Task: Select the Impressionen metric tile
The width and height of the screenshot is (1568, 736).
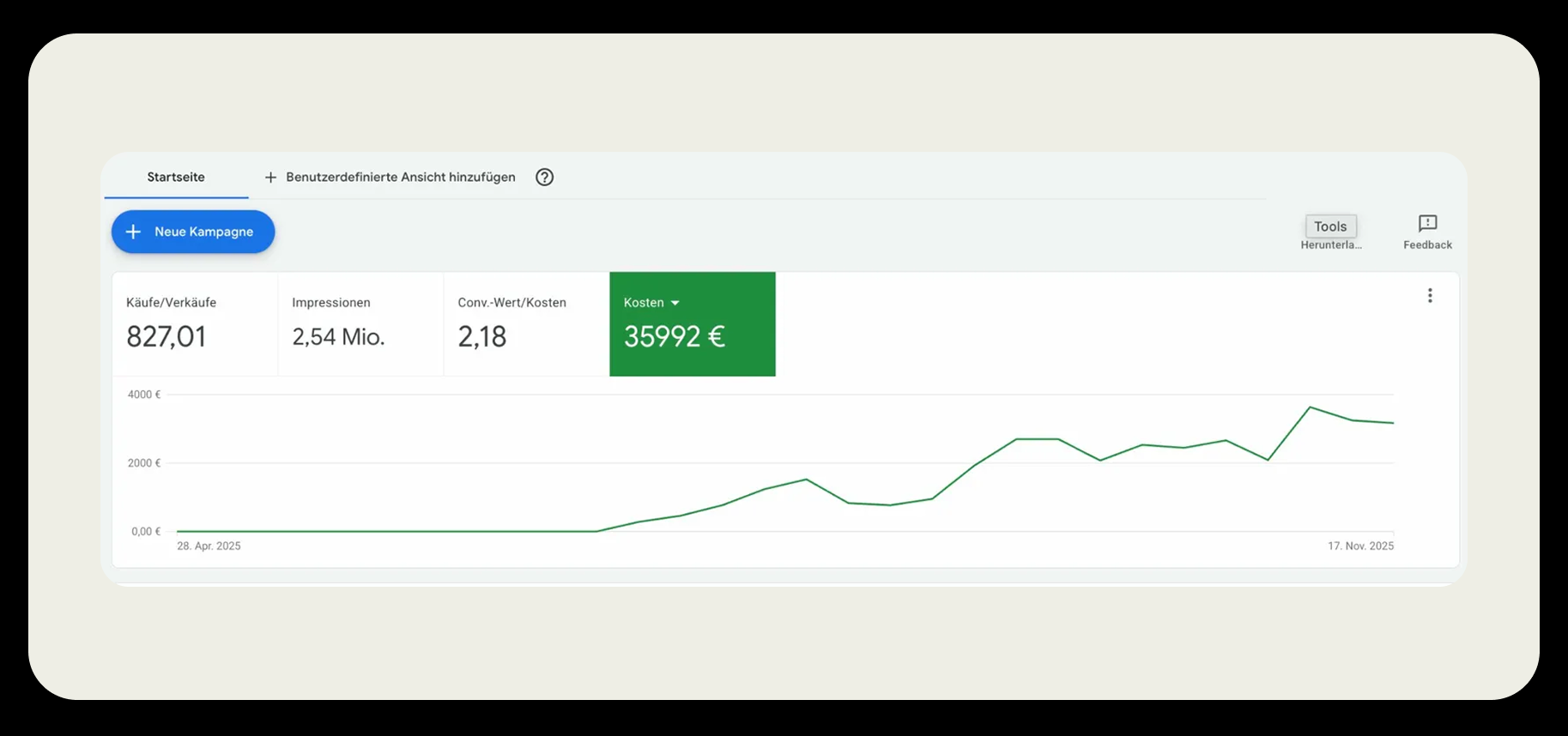Action: (360, 324)
